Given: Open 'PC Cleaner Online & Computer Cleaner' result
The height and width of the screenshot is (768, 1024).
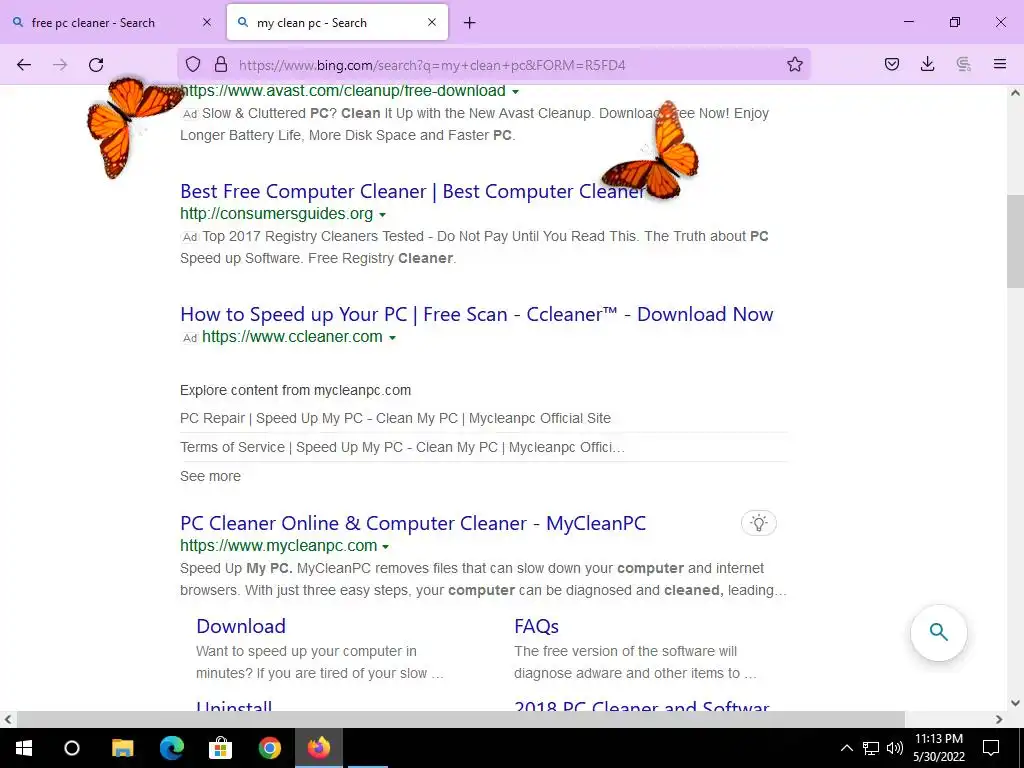Looking at the screenshot, I should (x=413, y=523).
